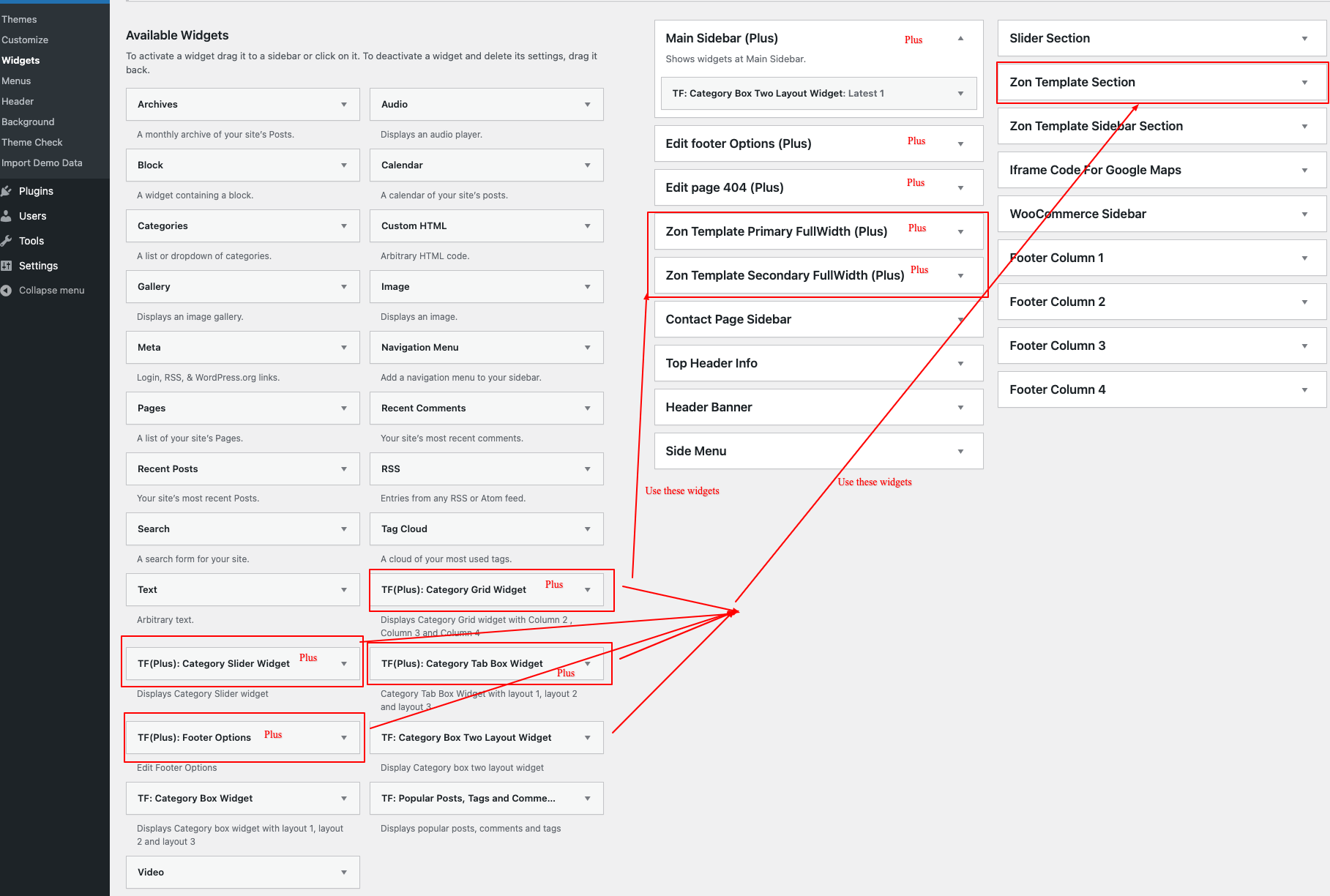Click the Tools wrench icon
The height and width of the screenshot is (896, 1330).
(7, 241)
